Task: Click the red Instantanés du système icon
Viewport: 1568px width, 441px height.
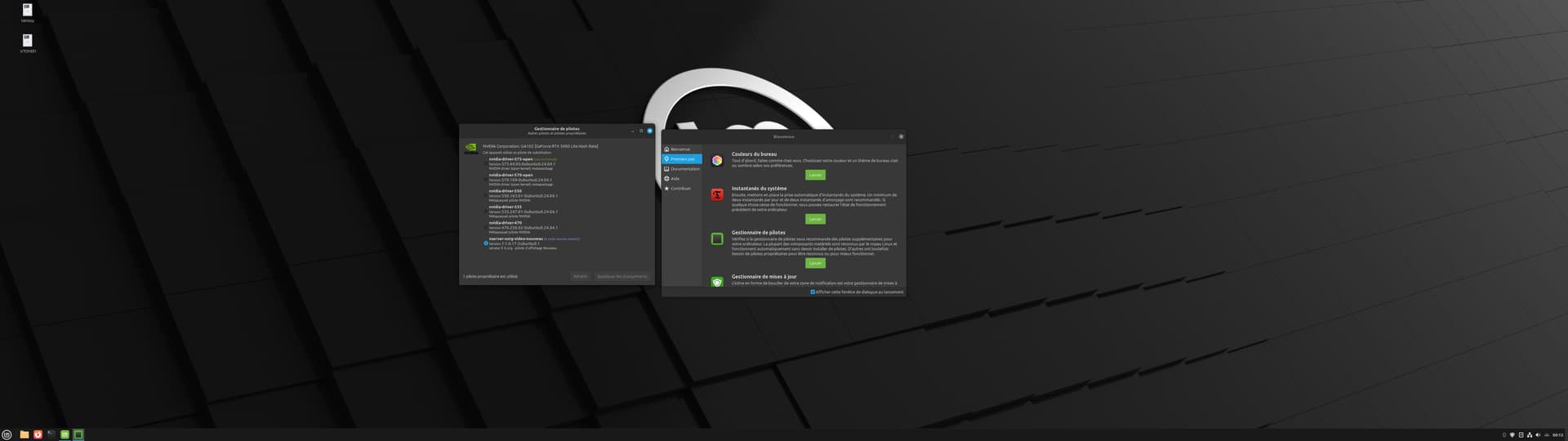Action: point(716,194)
